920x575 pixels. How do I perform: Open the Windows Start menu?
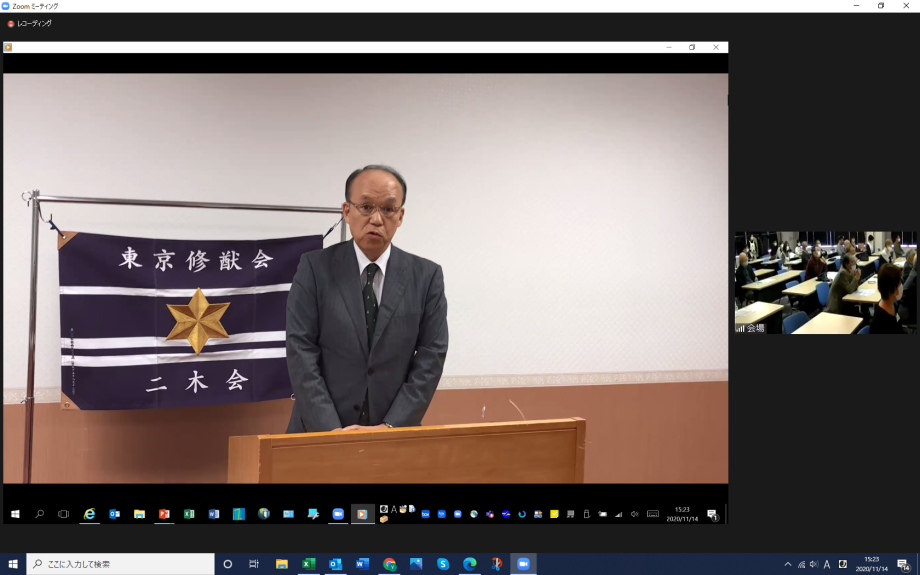(x=13, y=564)
